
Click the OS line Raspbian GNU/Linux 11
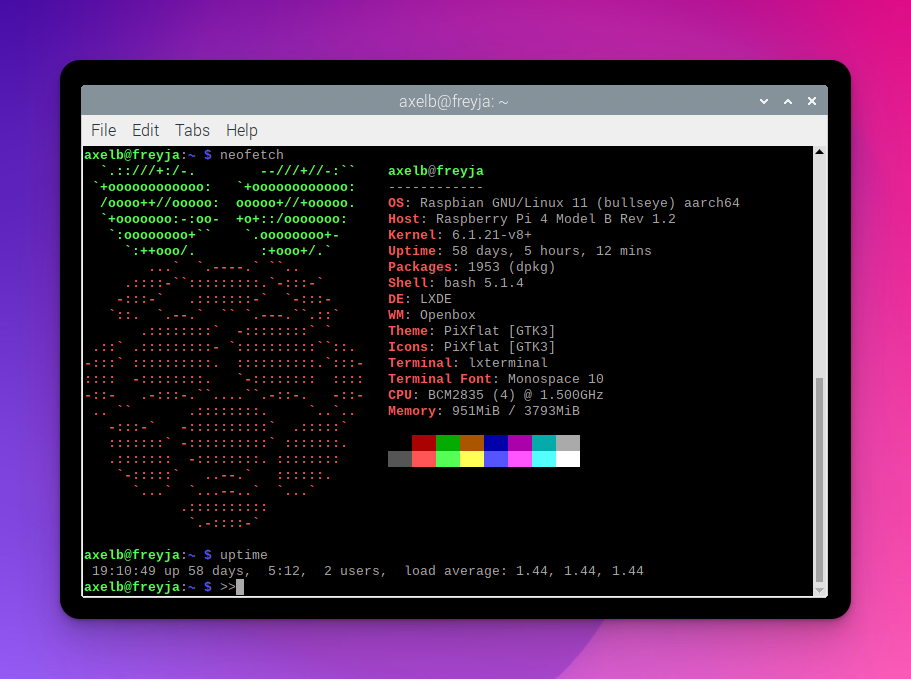(564, 203)
